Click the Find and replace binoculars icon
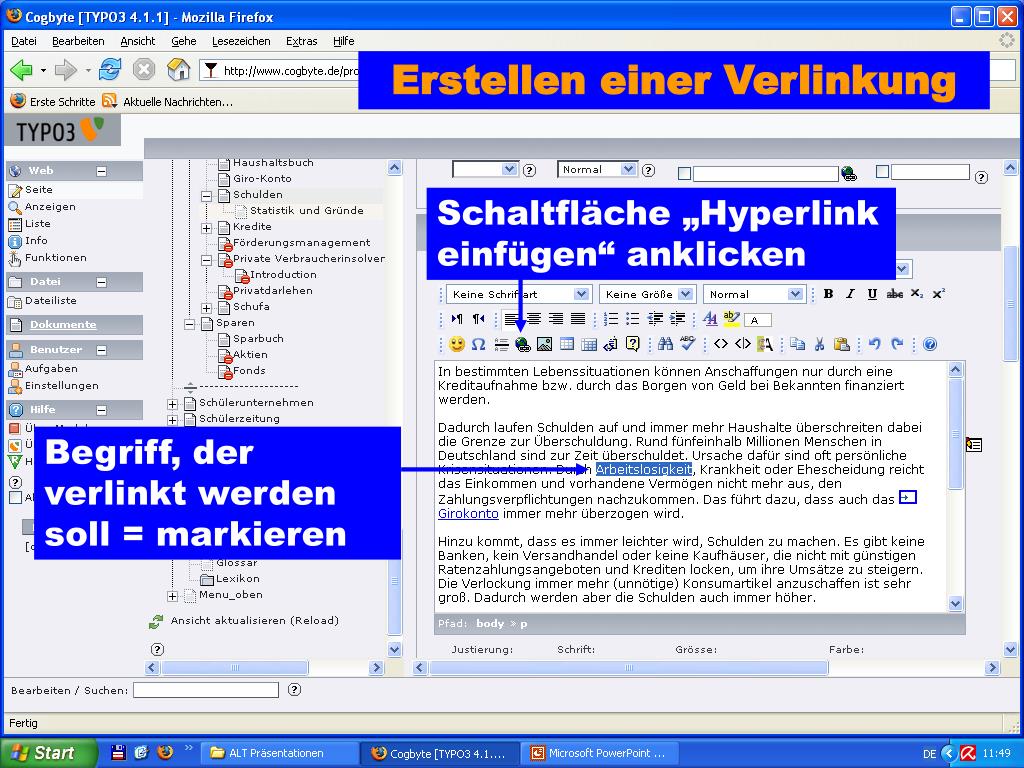 (x=665, y=344)
